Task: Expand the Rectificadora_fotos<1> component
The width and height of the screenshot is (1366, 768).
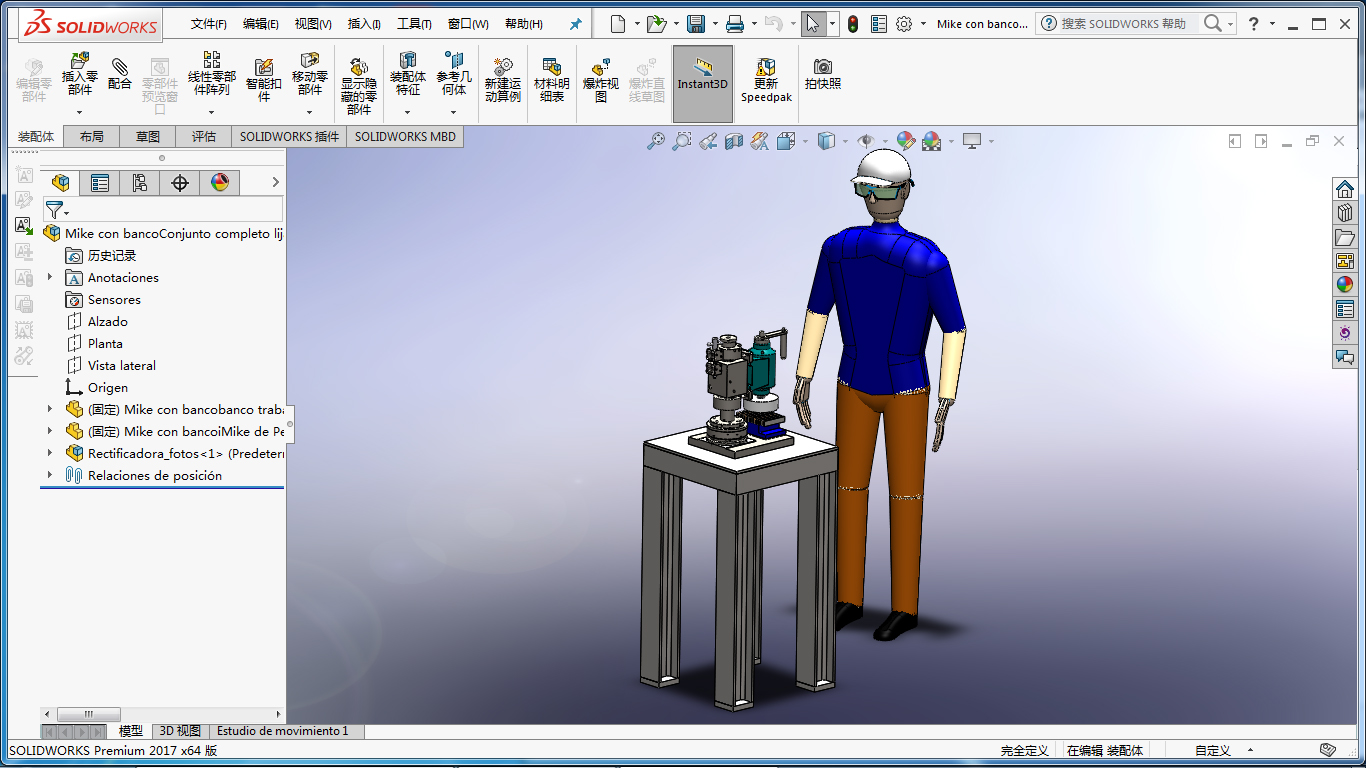Action: coord(50,453)
